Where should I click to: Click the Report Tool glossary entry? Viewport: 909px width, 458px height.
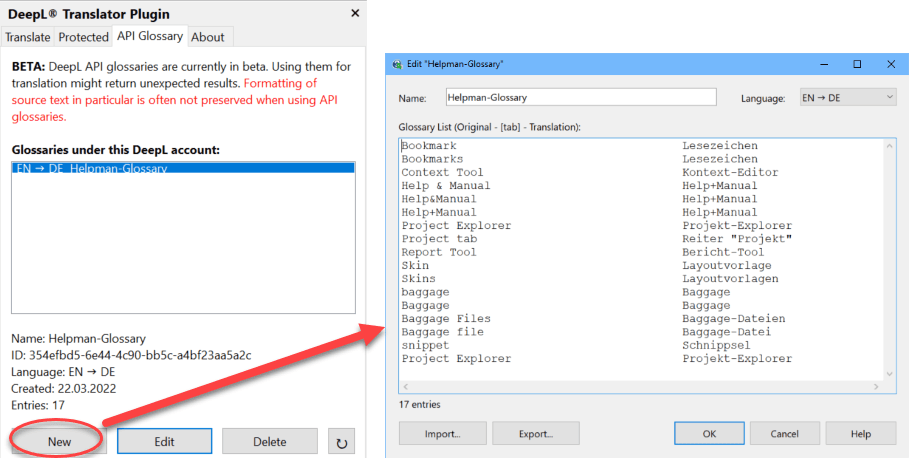439,252
